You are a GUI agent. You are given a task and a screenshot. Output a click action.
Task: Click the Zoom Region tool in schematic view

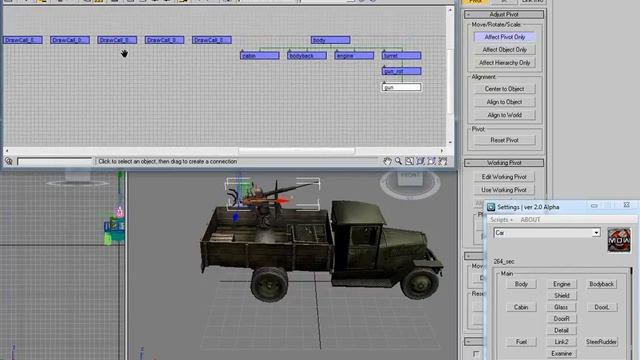[409, 162]
